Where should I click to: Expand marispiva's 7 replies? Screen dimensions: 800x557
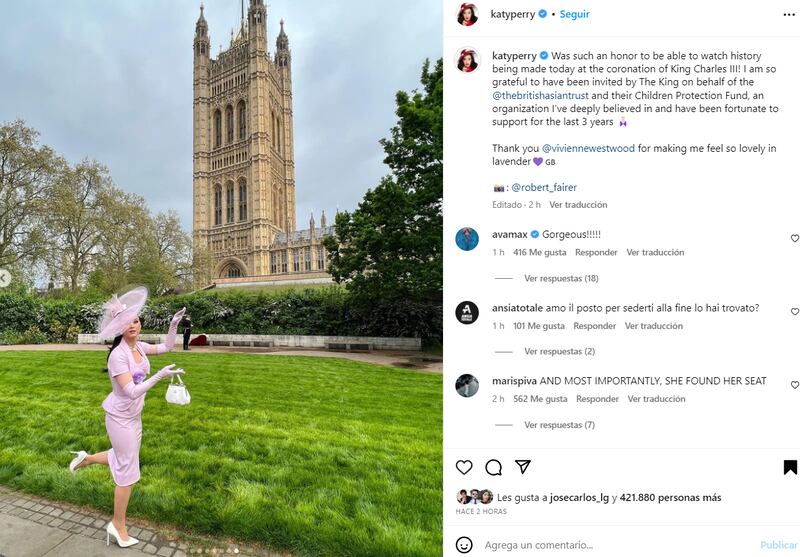pos(559,425)
